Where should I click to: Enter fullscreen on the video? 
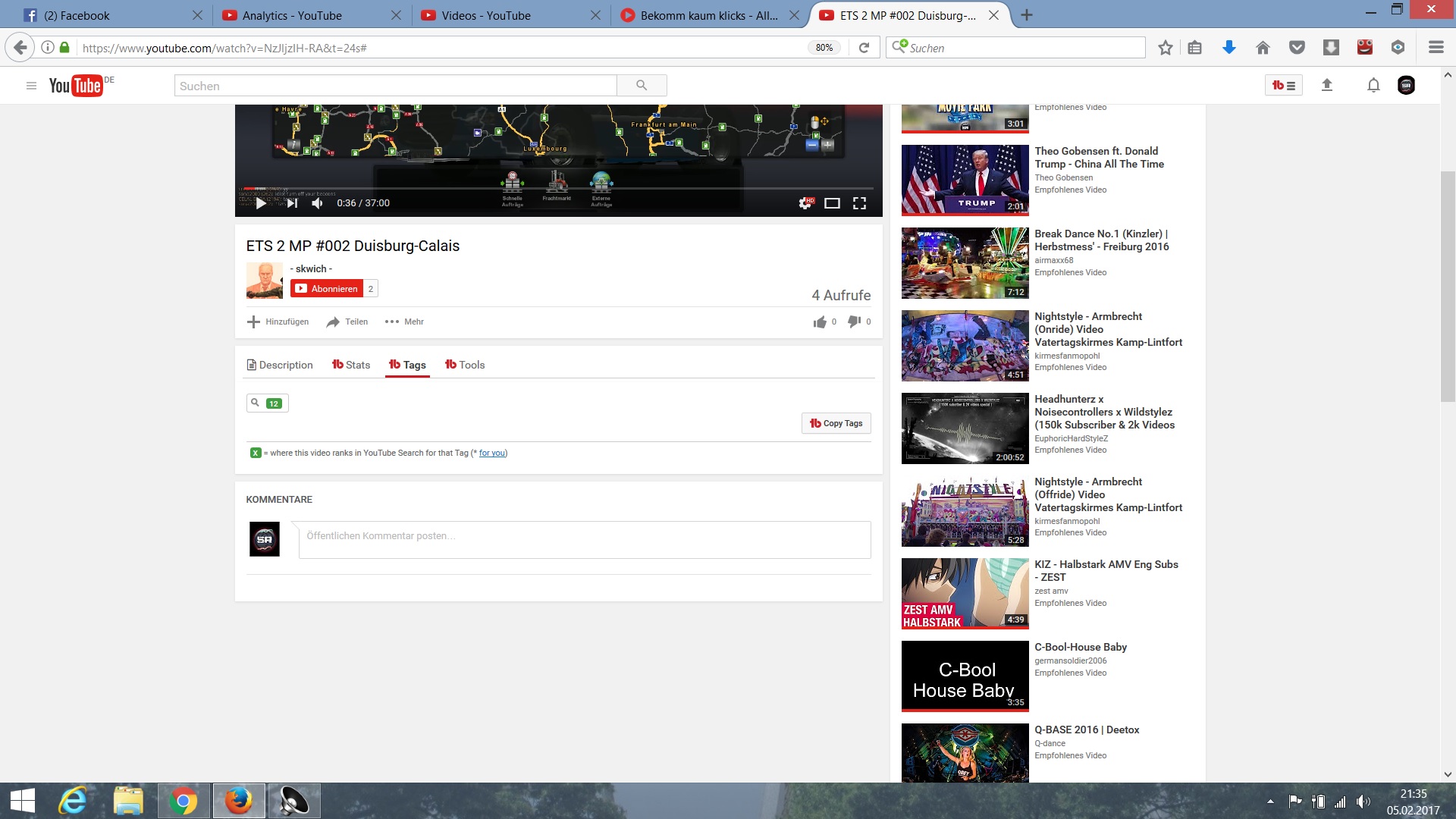(x=859, y=203)
